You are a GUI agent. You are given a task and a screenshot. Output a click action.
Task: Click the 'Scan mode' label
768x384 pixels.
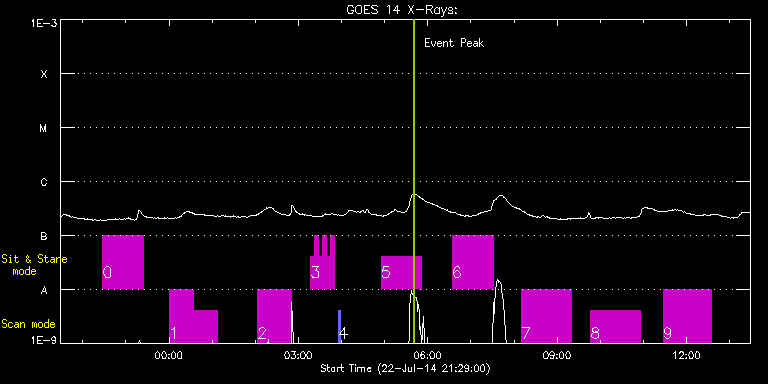[28, 324]
